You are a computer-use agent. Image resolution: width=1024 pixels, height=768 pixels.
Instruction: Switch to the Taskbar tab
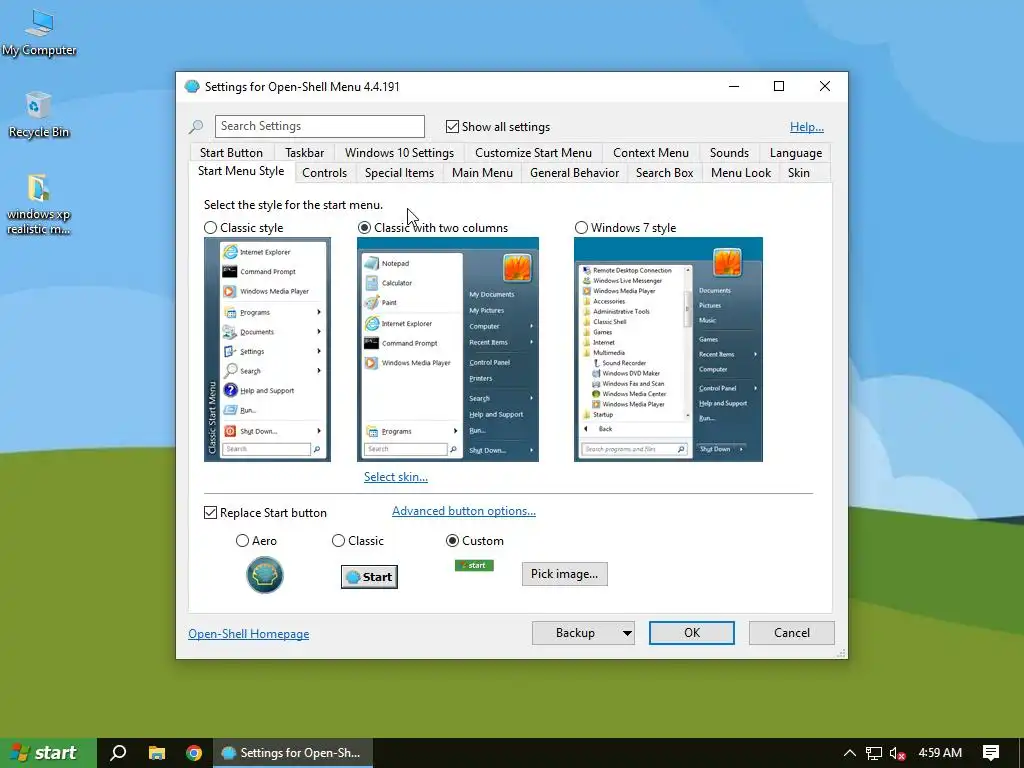point(304,153)
